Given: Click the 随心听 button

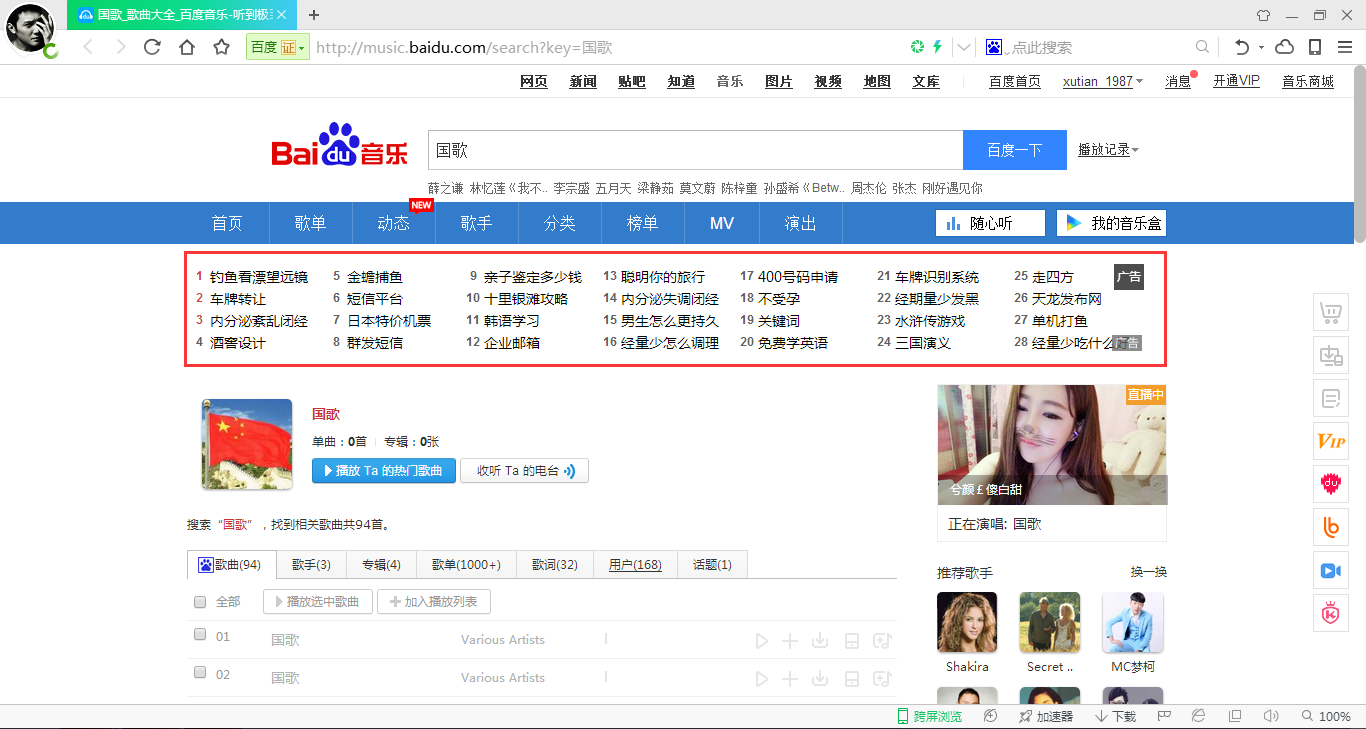Looking at the screenshot, I should 990,223.
